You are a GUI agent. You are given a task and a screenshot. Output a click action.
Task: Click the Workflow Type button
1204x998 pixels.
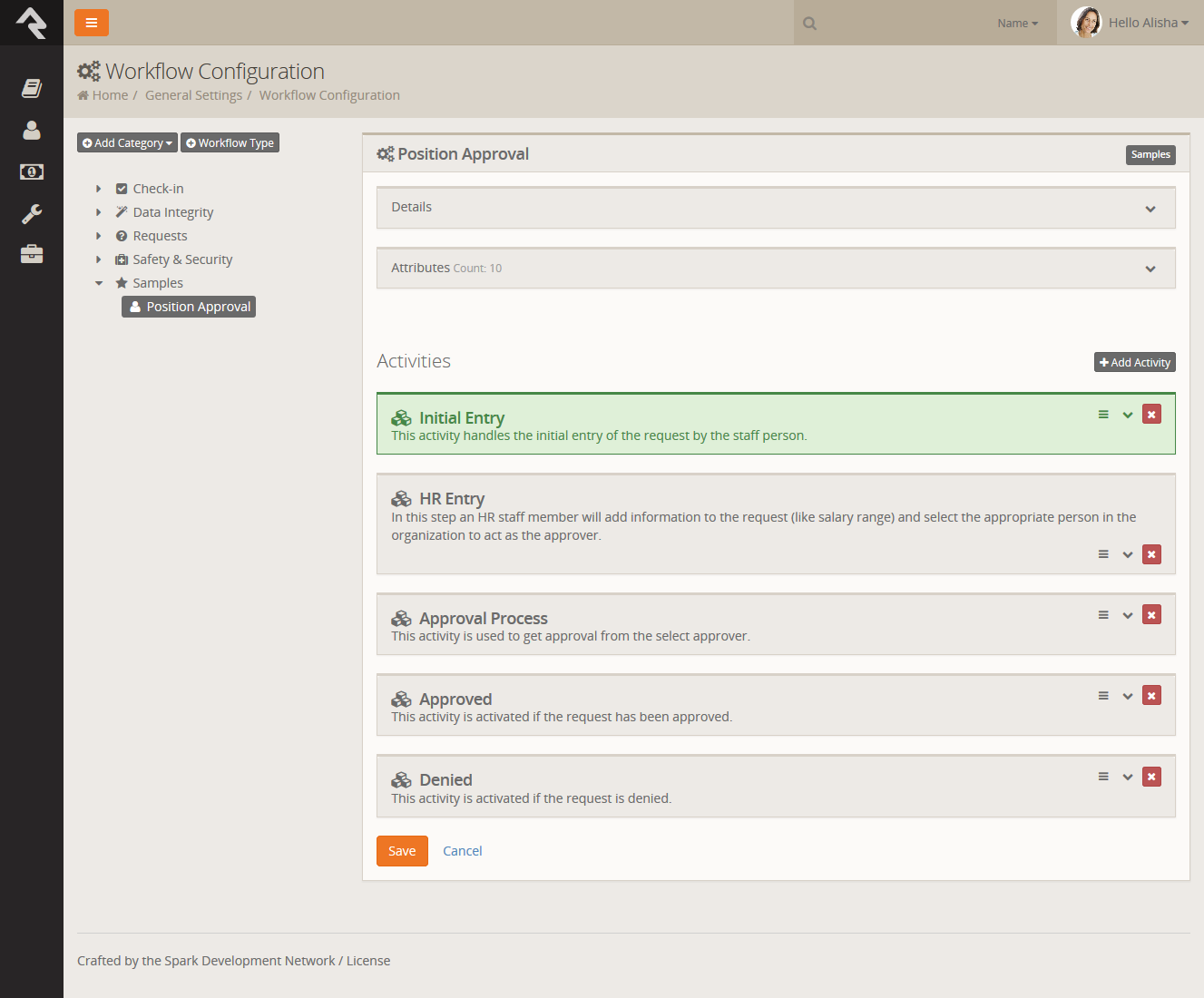(230, 142)
